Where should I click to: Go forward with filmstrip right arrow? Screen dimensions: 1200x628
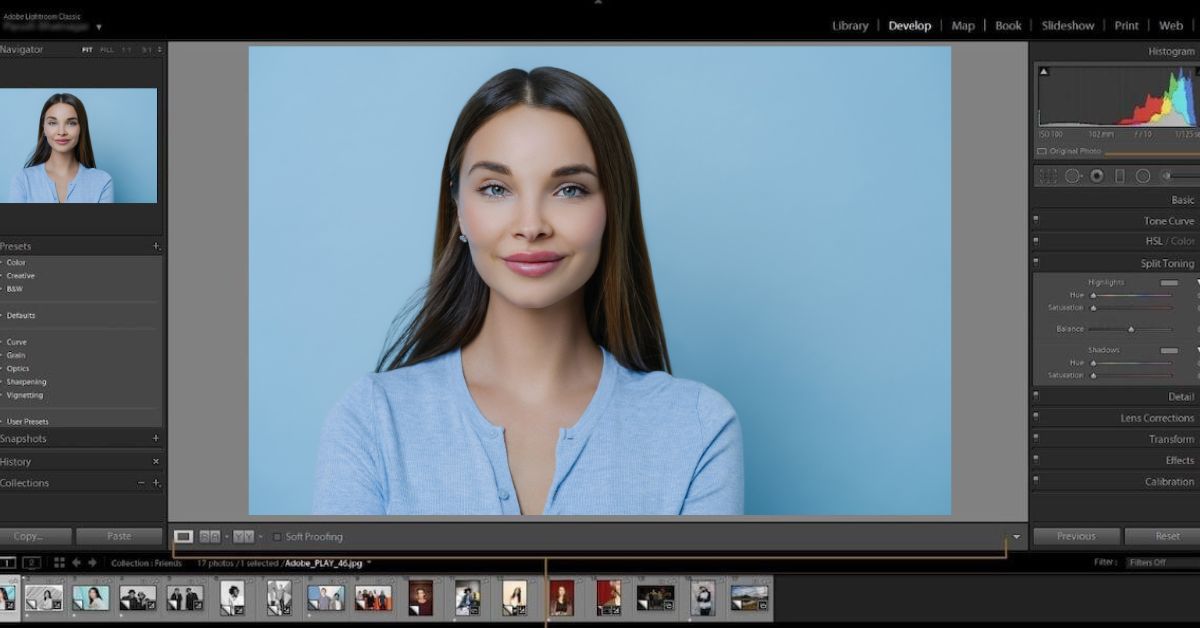92,563
